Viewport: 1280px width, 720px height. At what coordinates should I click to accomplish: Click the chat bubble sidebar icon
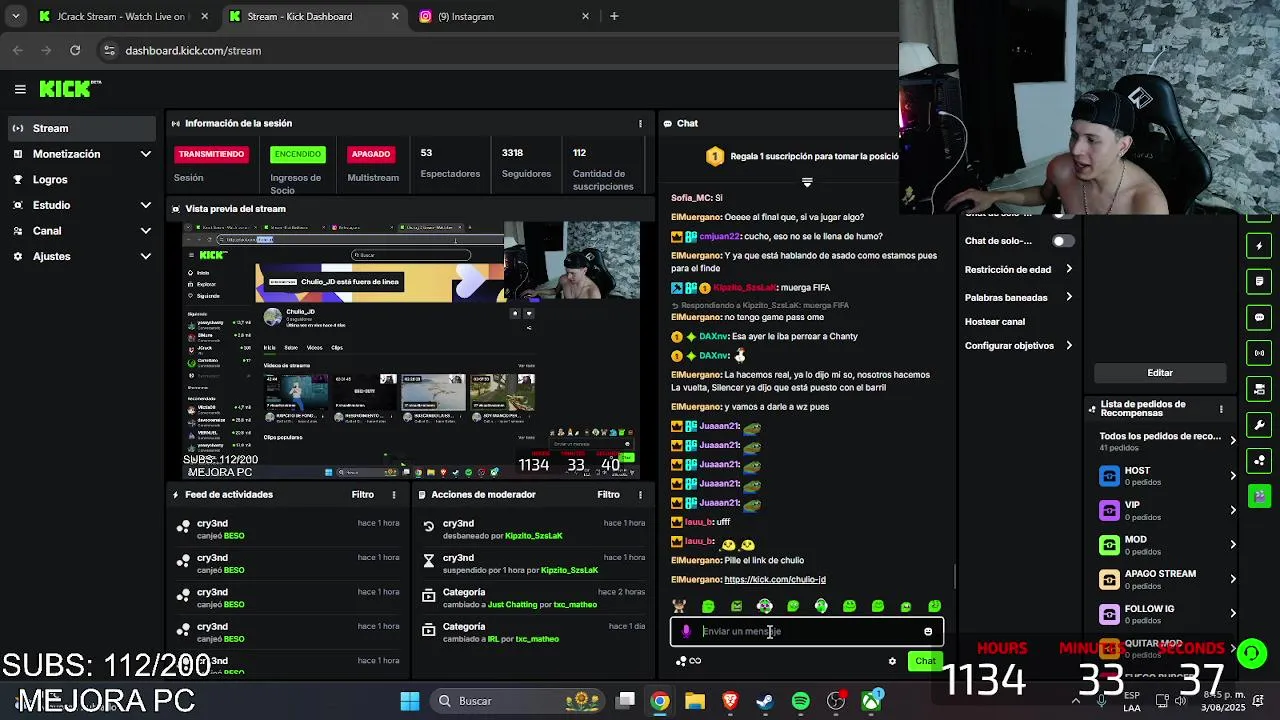tap(1260, 317)
